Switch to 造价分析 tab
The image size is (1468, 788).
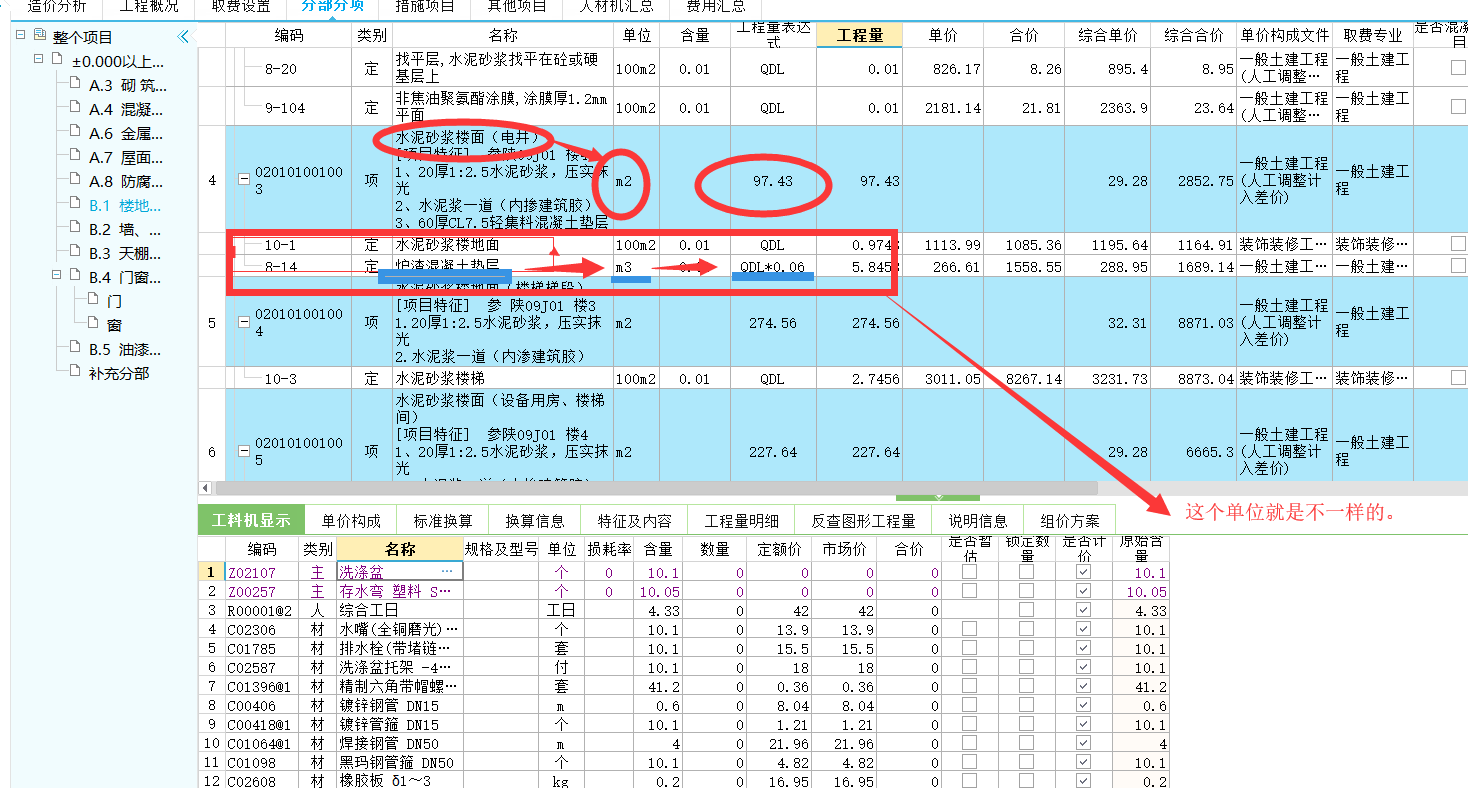pyautogui.click(x=57, y=6)
